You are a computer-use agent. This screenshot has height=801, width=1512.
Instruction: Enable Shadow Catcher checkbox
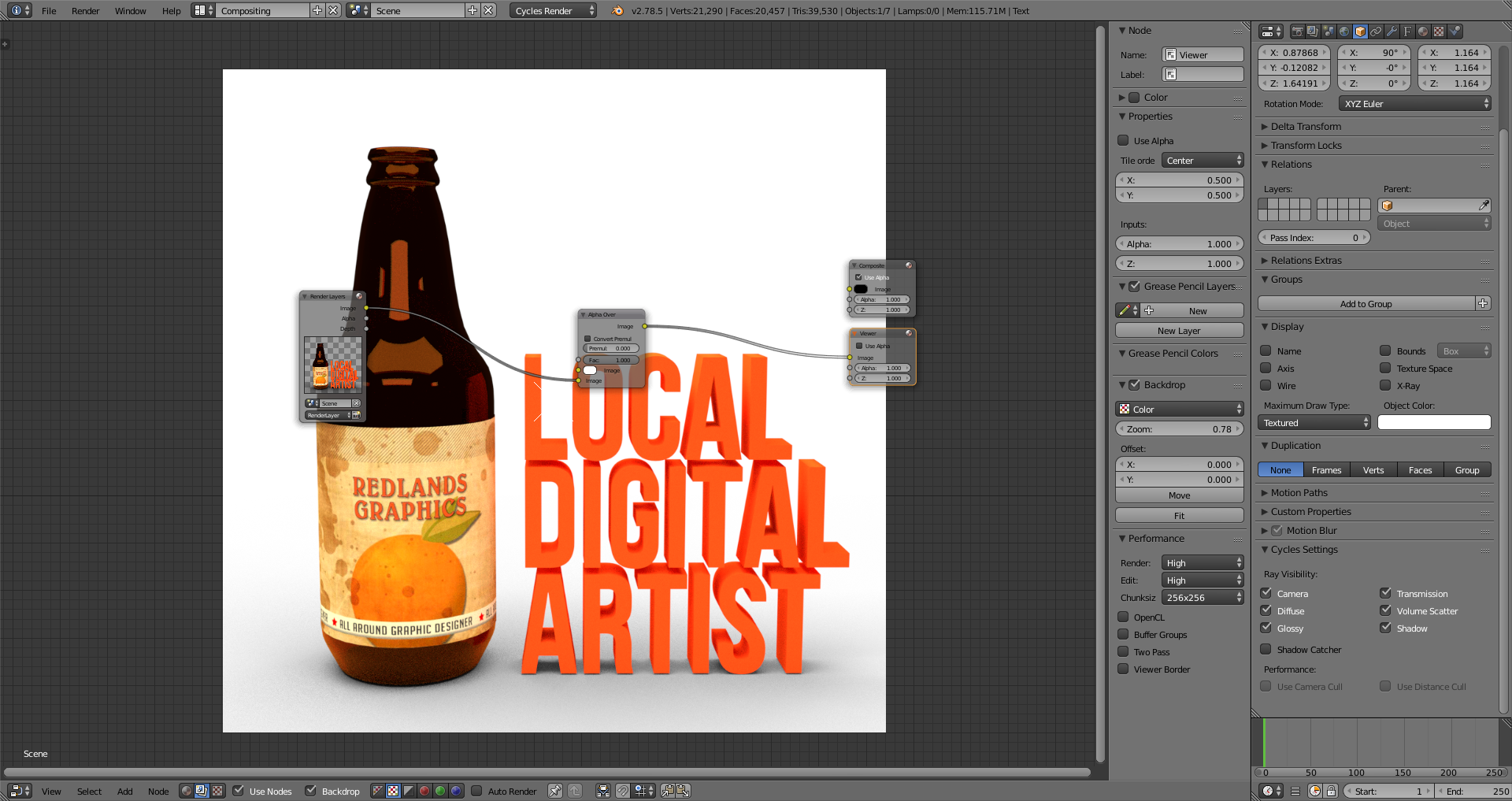coord(1266,649)
